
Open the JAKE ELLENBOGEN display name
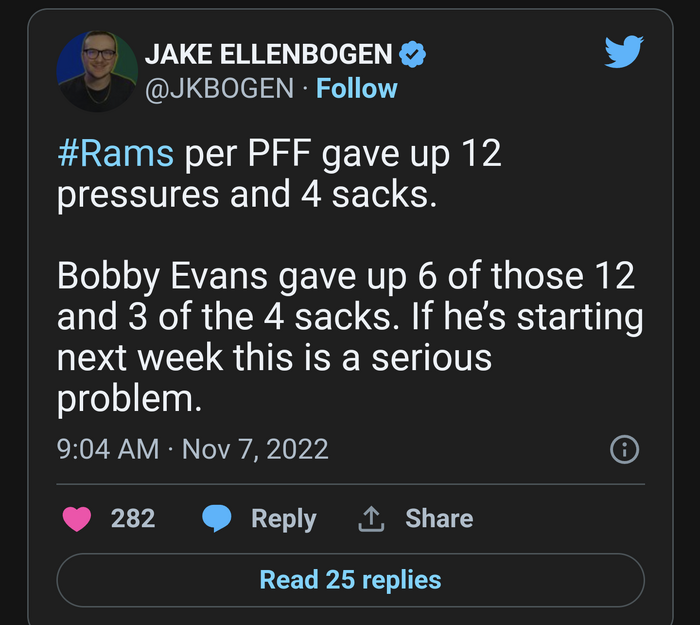click(269, 54)
